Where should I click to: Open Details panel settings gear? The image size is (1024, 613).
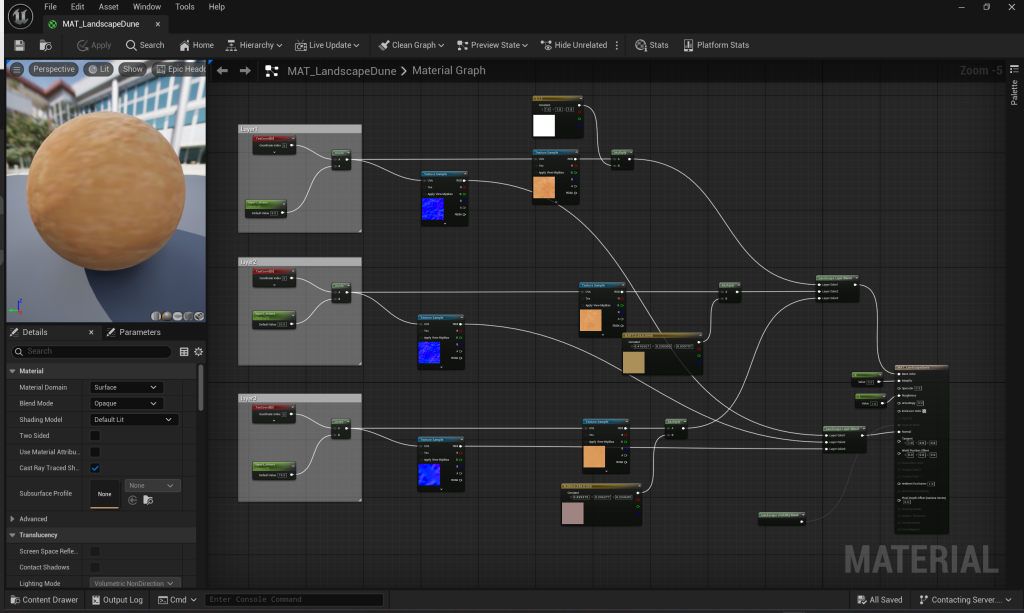tap(198, 352)
